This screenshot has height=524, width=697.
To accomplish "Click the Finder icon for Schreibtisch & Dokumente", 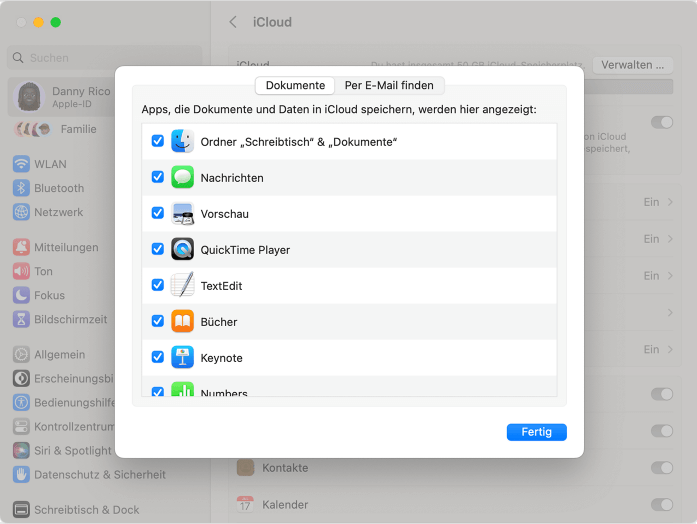I will tap(182, 141).
